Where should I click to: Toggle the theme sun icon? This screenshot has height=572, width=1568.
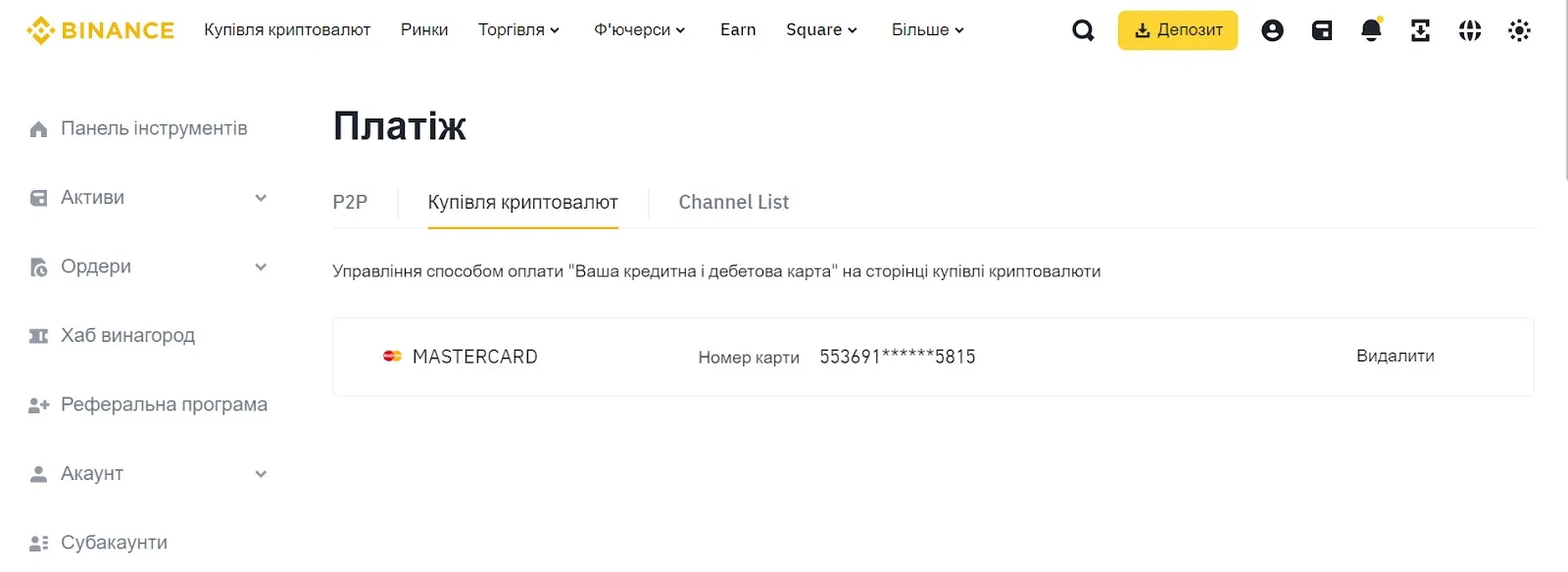(x=1519, y=30)
